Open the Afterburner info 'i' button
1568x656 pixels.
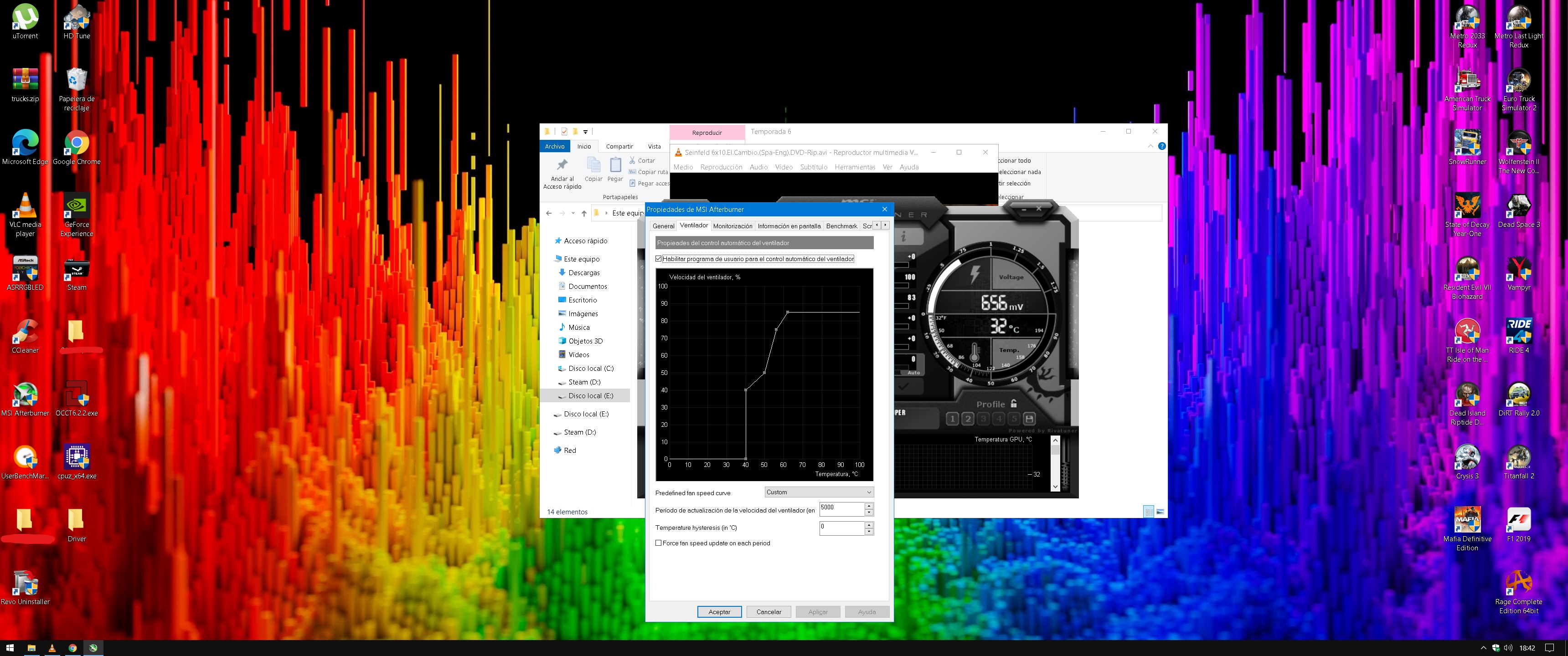pos(903,237)
